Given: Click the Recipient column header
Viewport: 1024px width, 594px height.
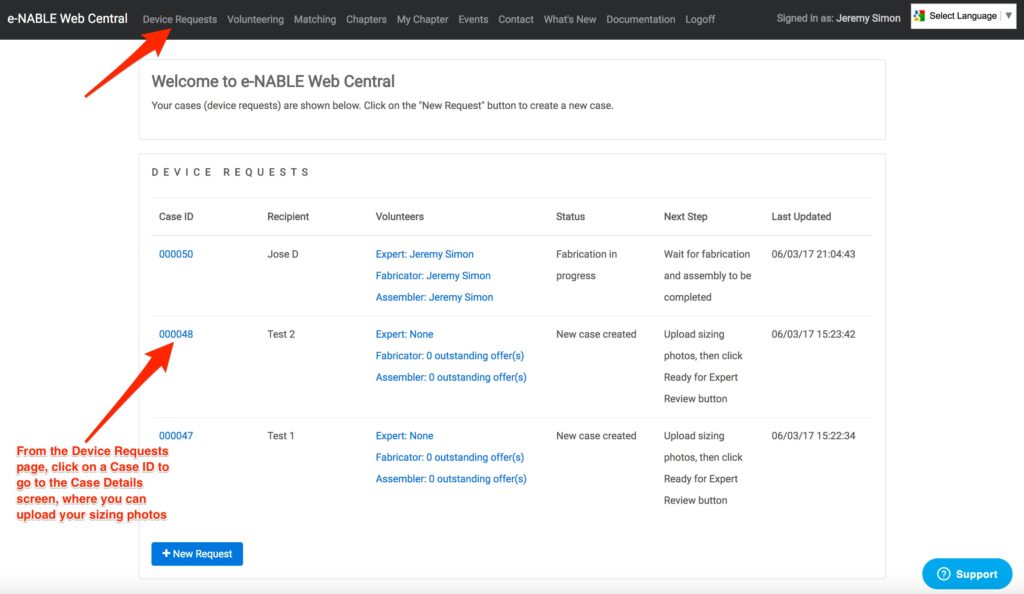Looking at the screenshot, I should (x=288, y=216).
